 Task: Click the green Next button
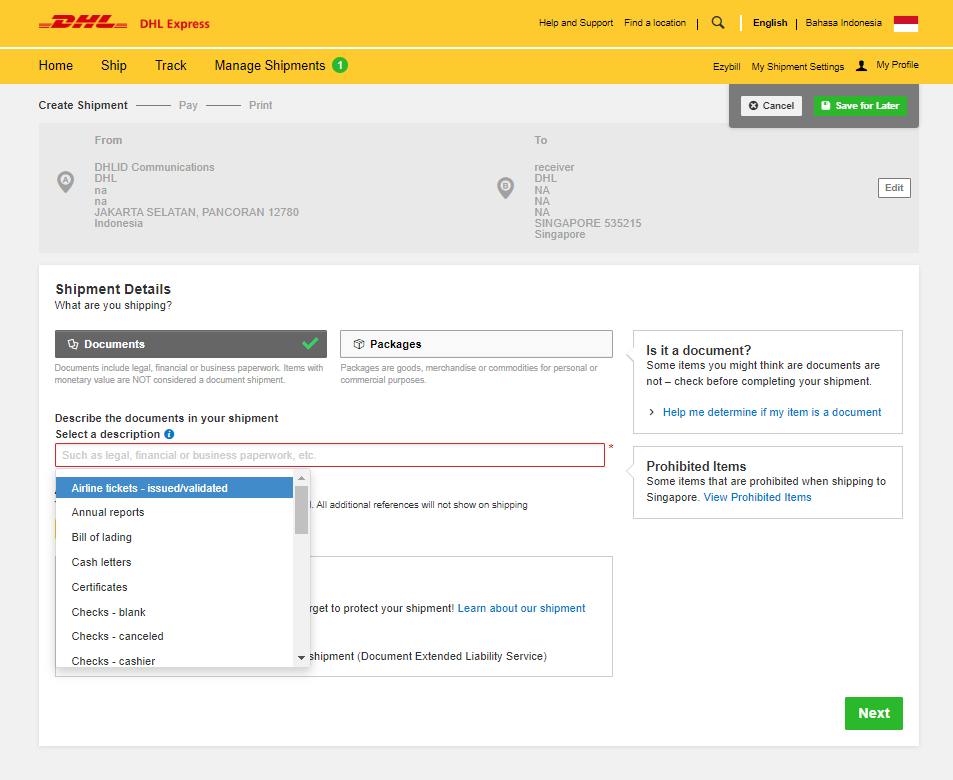(873, 713)
